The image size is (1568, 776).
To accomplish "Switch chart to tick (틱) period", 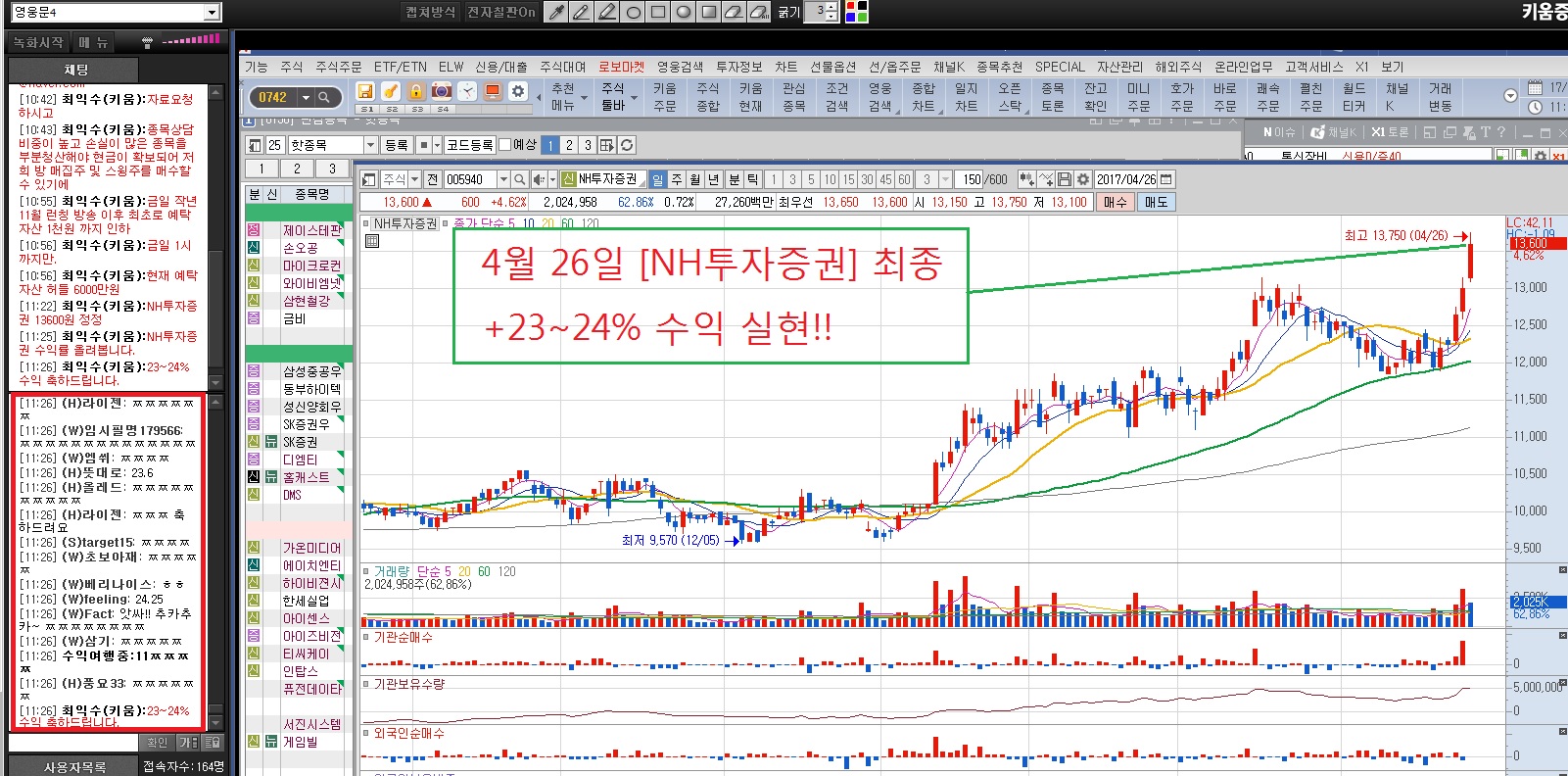I will point(753,179).
